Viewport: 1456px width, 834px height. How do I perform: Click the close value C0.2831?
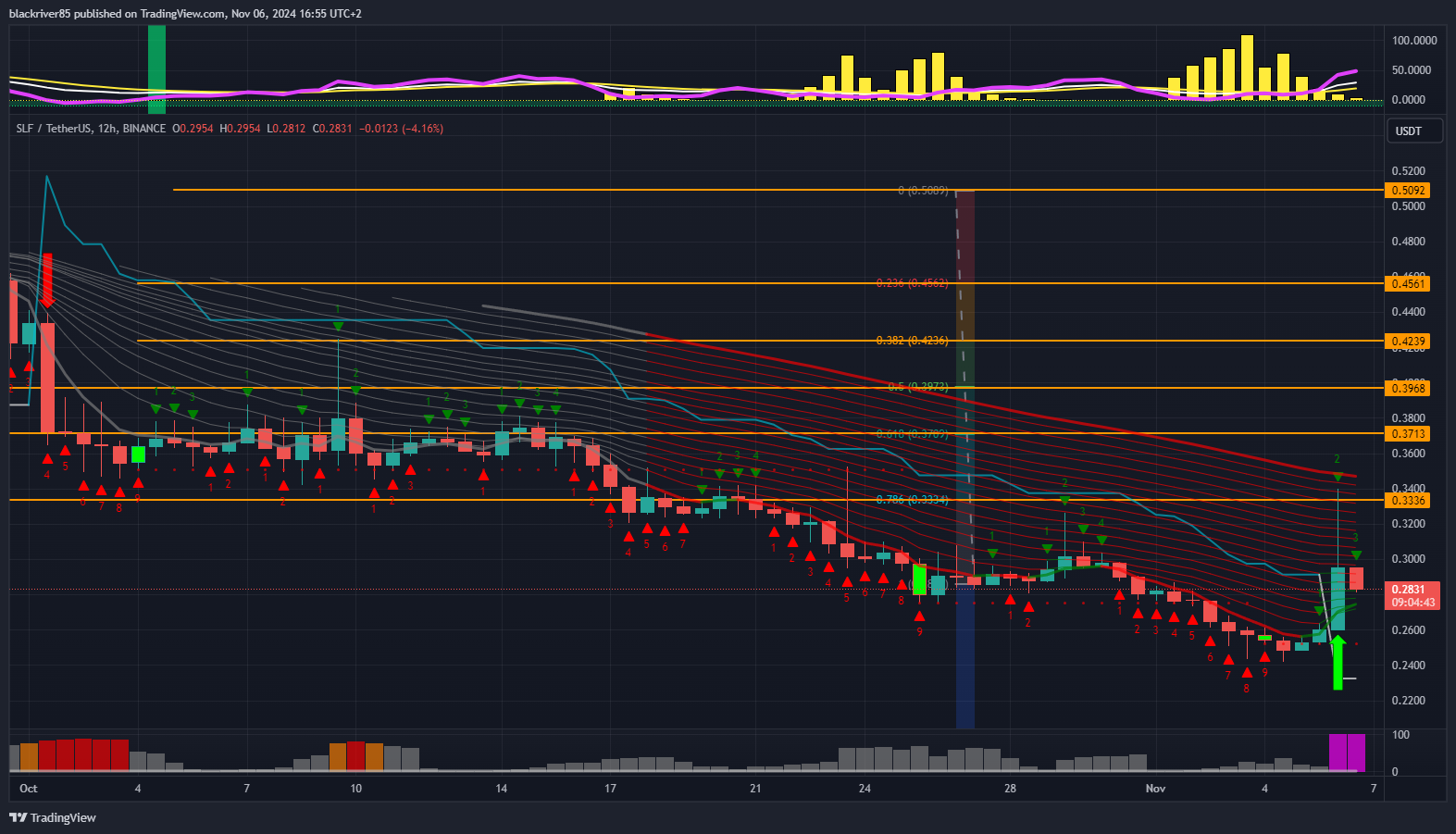tap(332, 129)
